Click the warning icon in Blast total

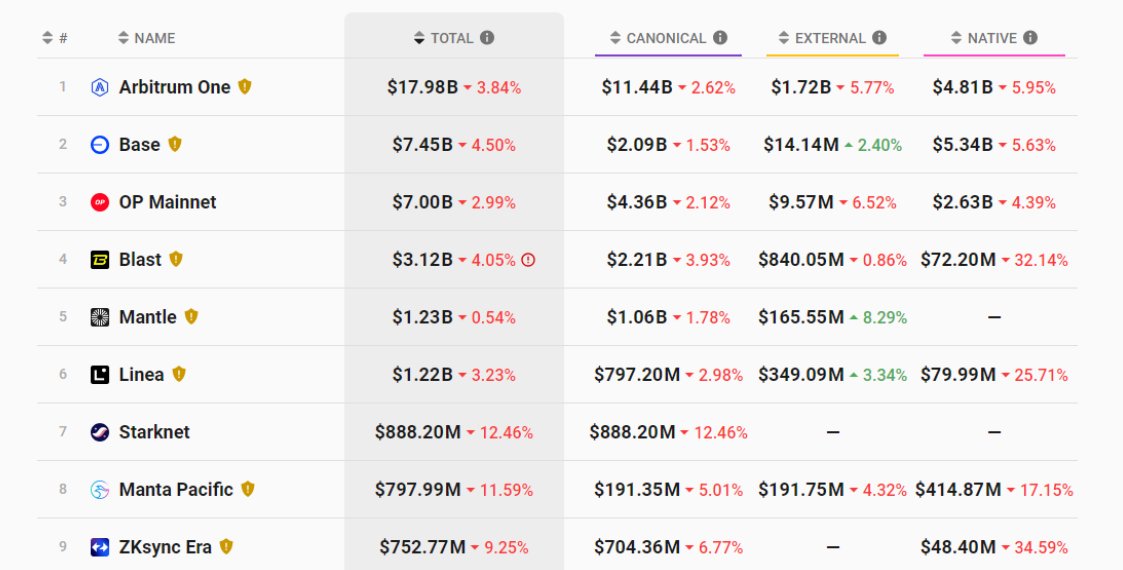pos(528,260)
